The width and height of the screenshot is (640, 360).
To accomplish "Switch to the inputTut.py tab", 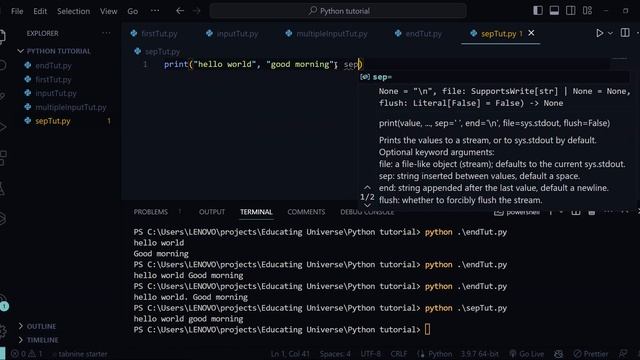I will 232,34.
